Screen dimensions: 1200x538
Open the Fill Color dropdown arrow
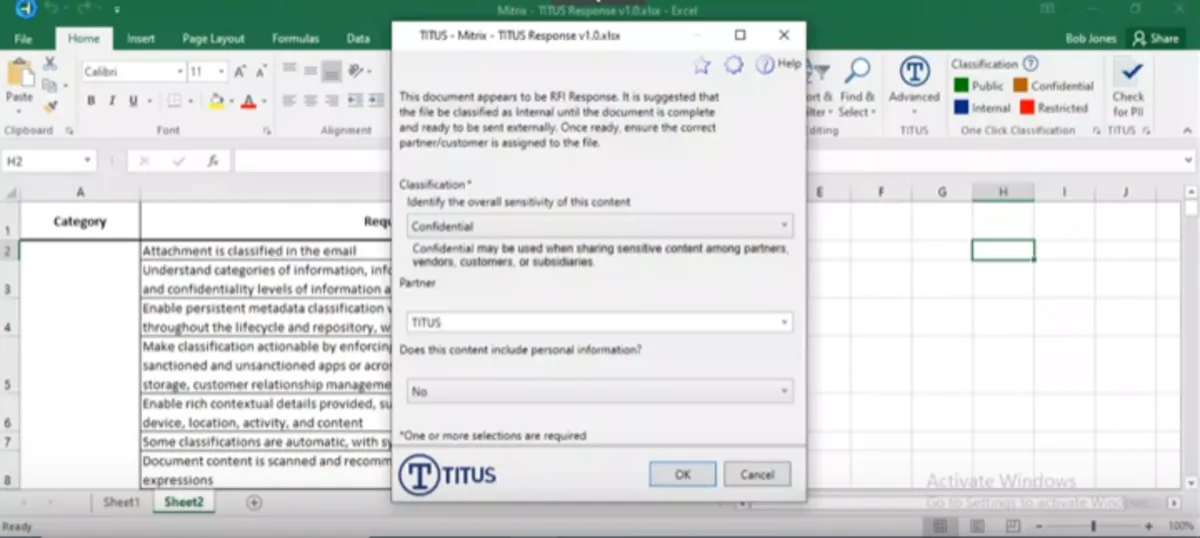pos(230,102)
